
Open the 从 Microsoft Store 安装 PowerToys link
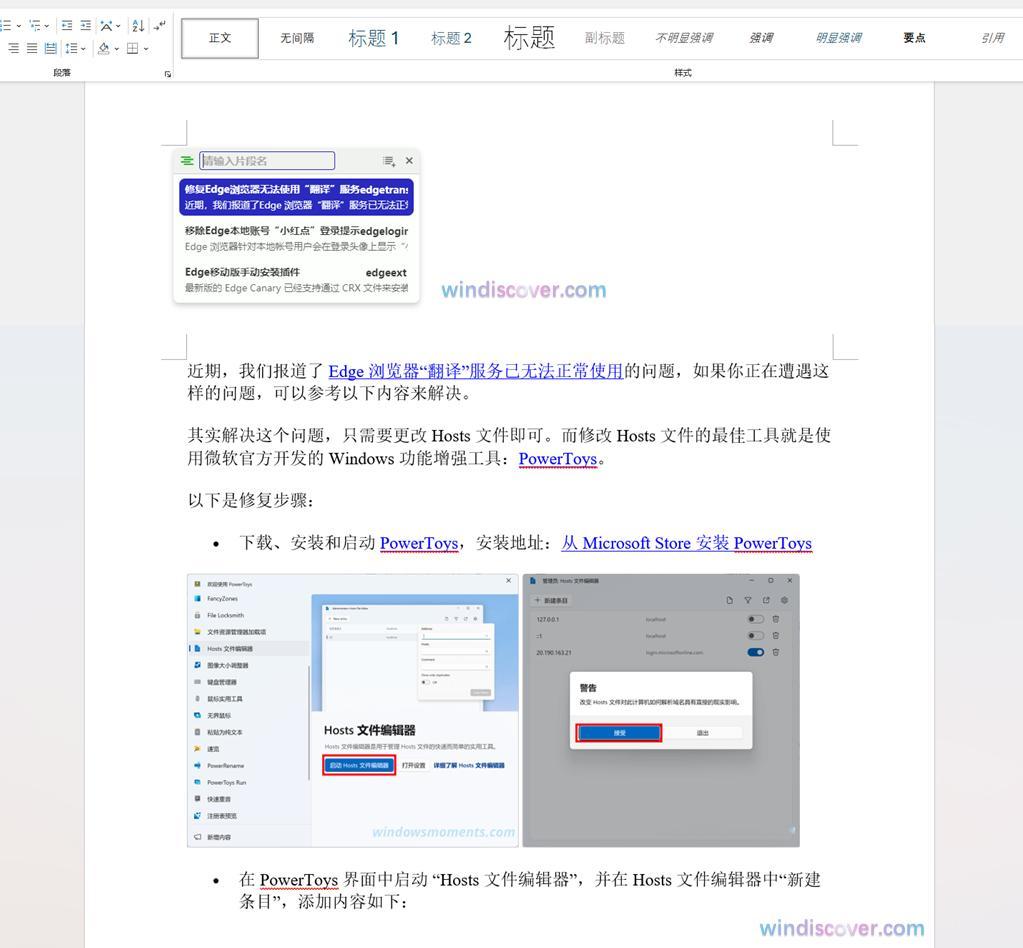point(687,543)
